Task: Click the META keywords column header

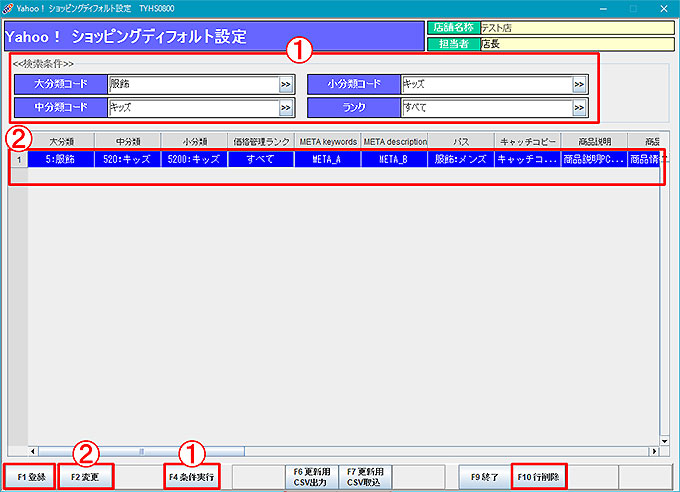Action: click(328, 141)
